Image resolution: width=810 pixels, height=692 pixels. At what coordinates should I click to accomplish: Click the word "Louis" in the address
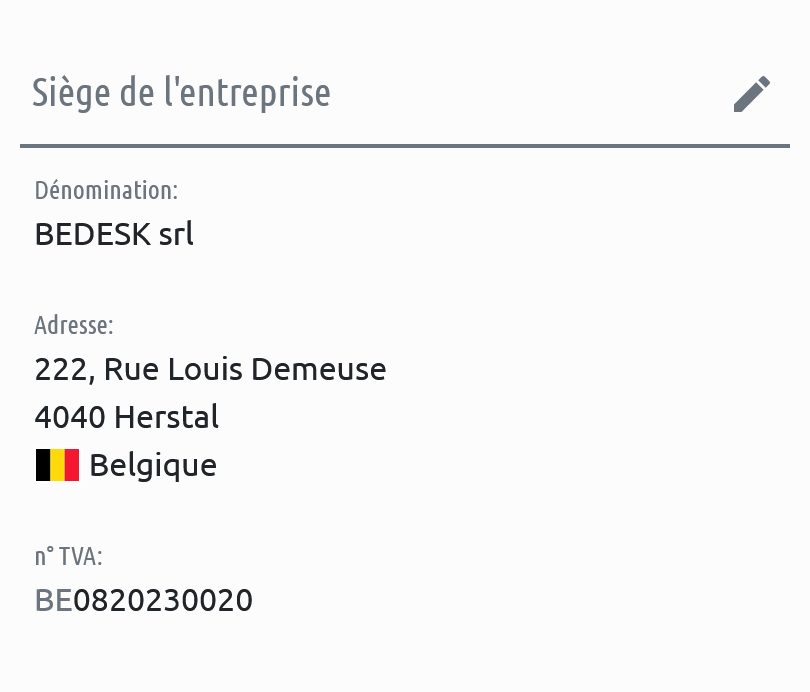[x=204, y=370]
